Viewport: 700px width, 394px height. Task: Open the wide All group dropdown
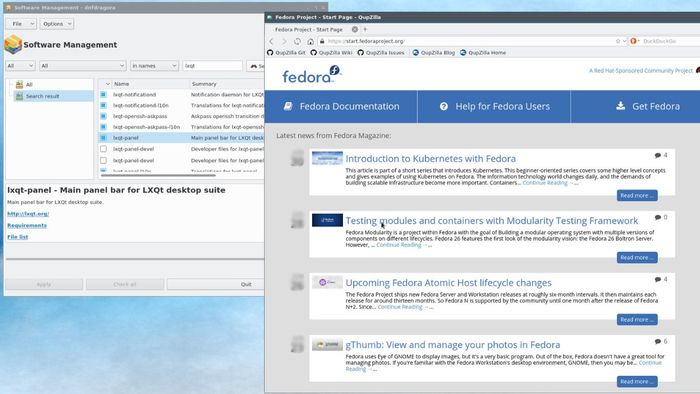pos(83,66)
